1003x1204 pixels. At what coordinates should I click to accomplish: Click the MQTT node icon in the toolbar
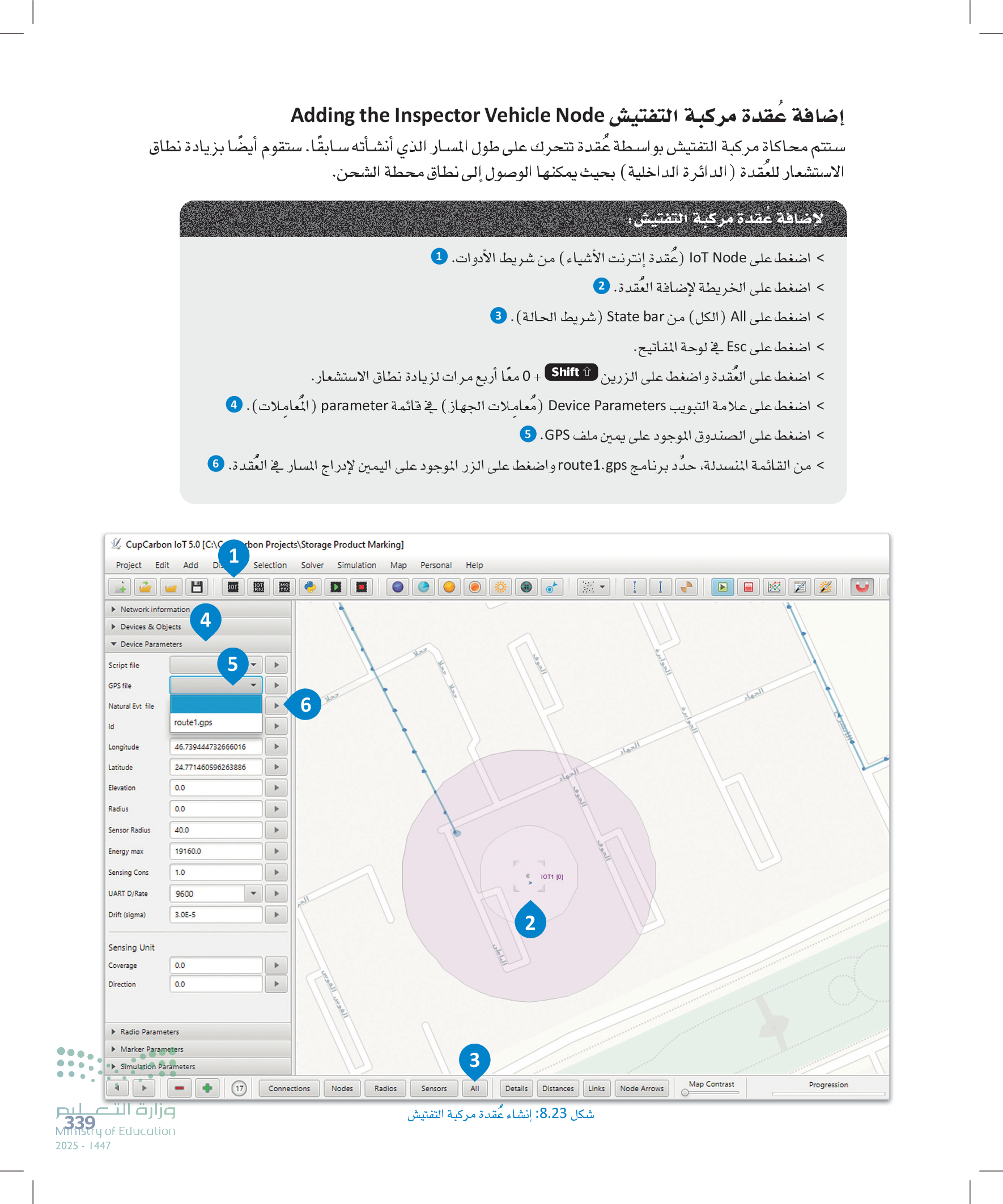284,587
